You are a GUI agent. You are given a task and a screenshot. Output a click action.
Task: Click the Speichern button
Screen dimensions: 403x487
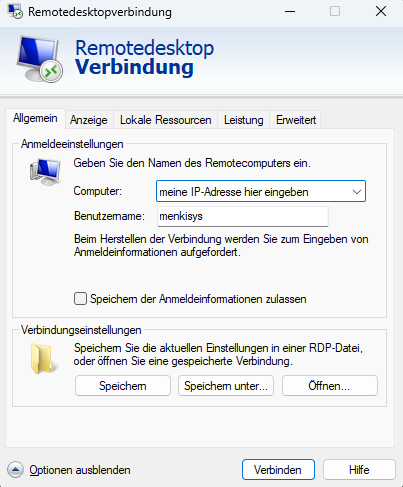[x=123, y=386]
